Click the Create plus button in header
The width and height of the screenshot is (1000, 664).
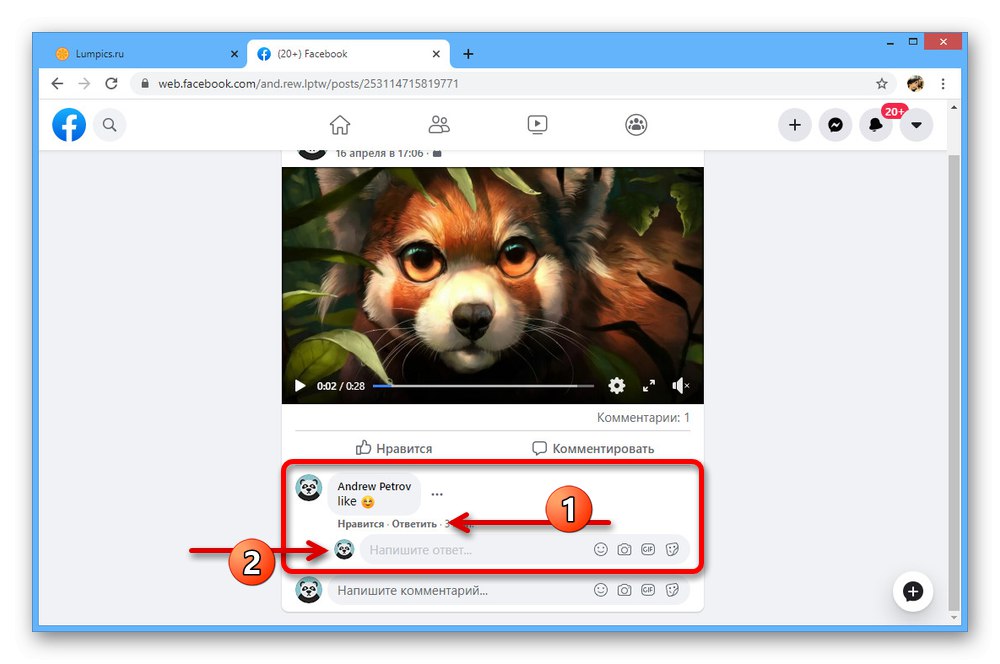795,124
